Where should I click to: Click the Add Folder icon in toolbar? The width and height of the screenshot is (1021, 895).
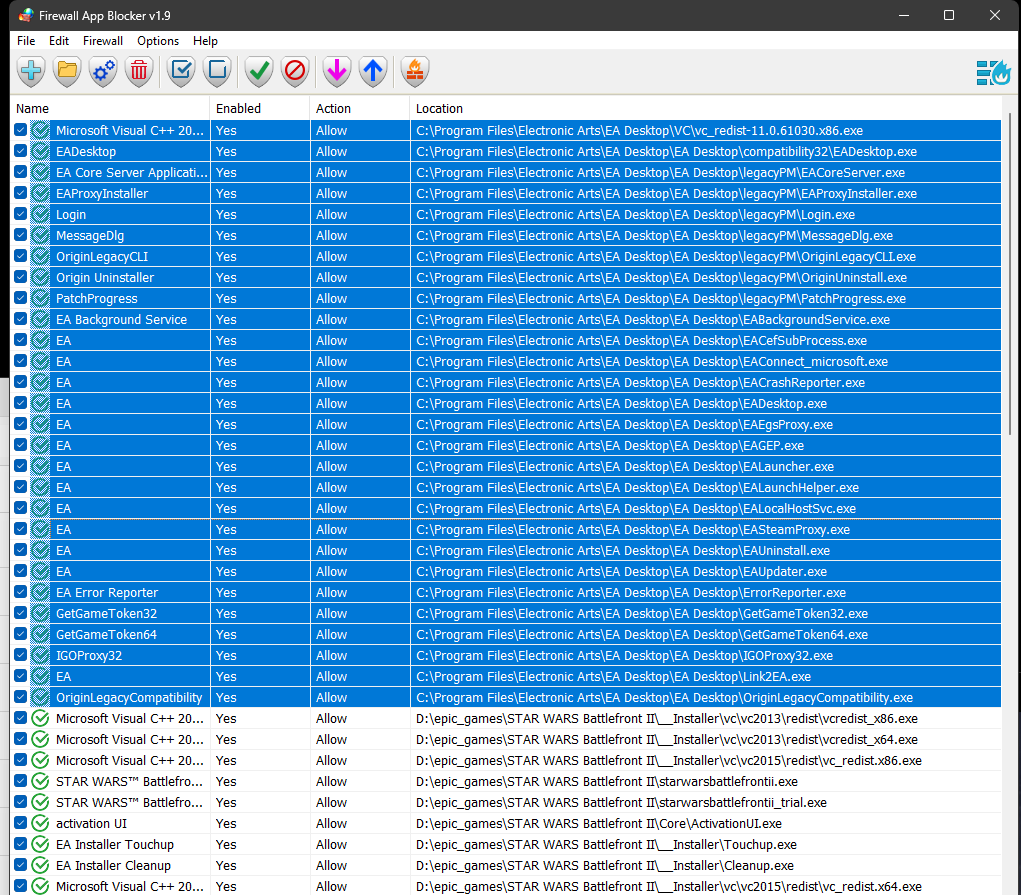67,71
